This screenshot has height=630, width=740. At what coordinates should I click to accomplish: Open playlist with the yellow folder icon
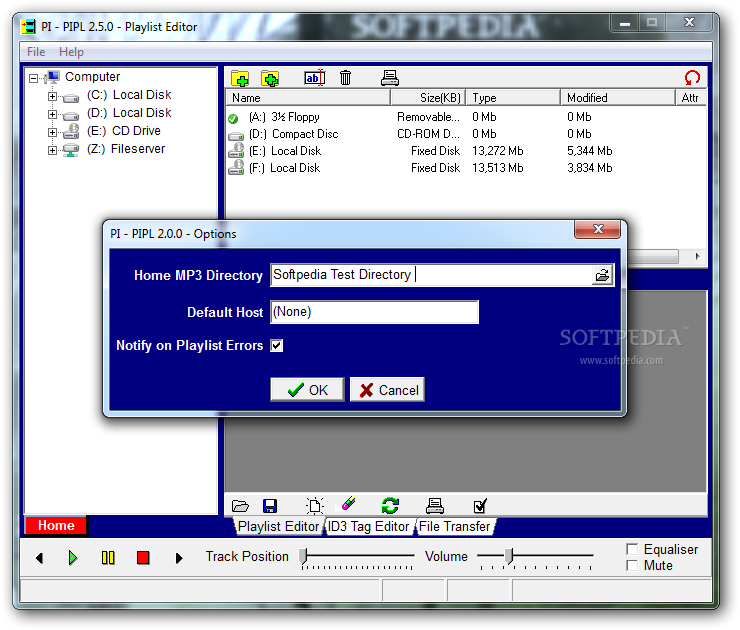point(240,506)
